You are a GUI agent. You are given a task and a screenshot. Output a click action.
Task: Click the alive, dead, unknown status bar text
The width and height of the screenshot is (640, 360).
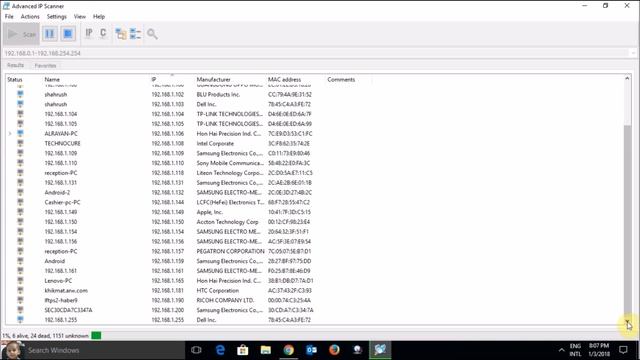(45, 336)
